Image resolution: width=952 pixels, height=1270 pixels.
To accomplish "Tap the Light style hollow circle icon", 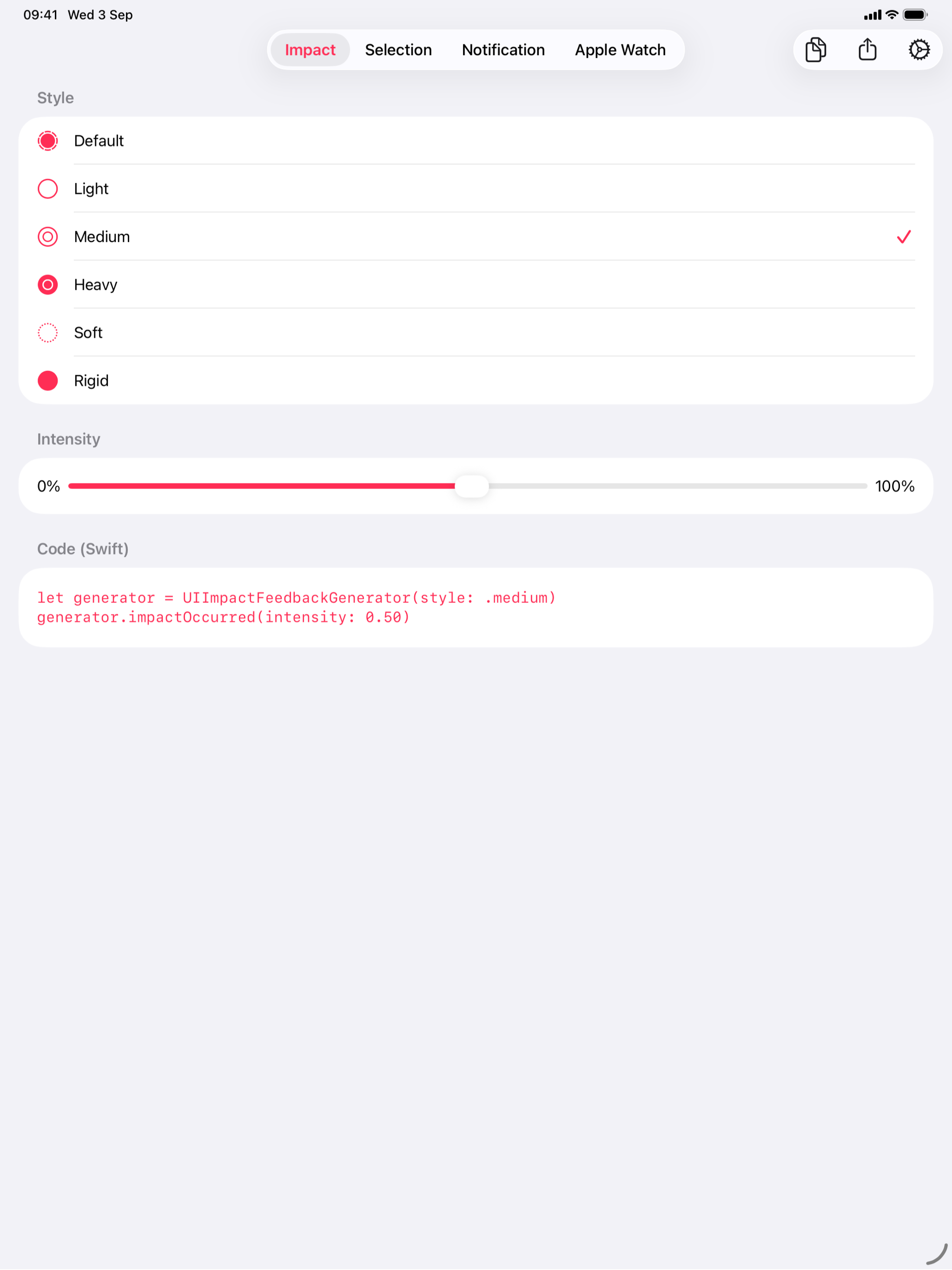I will coord(48,189).
